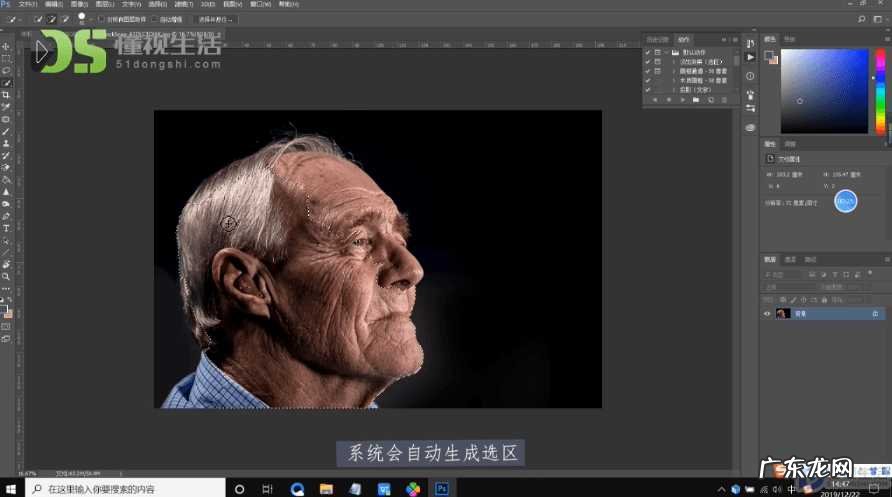Open Photoshop from the Windows taskbar
The width and height of the screenshot is (892, 497).
[x=441, y=489]
